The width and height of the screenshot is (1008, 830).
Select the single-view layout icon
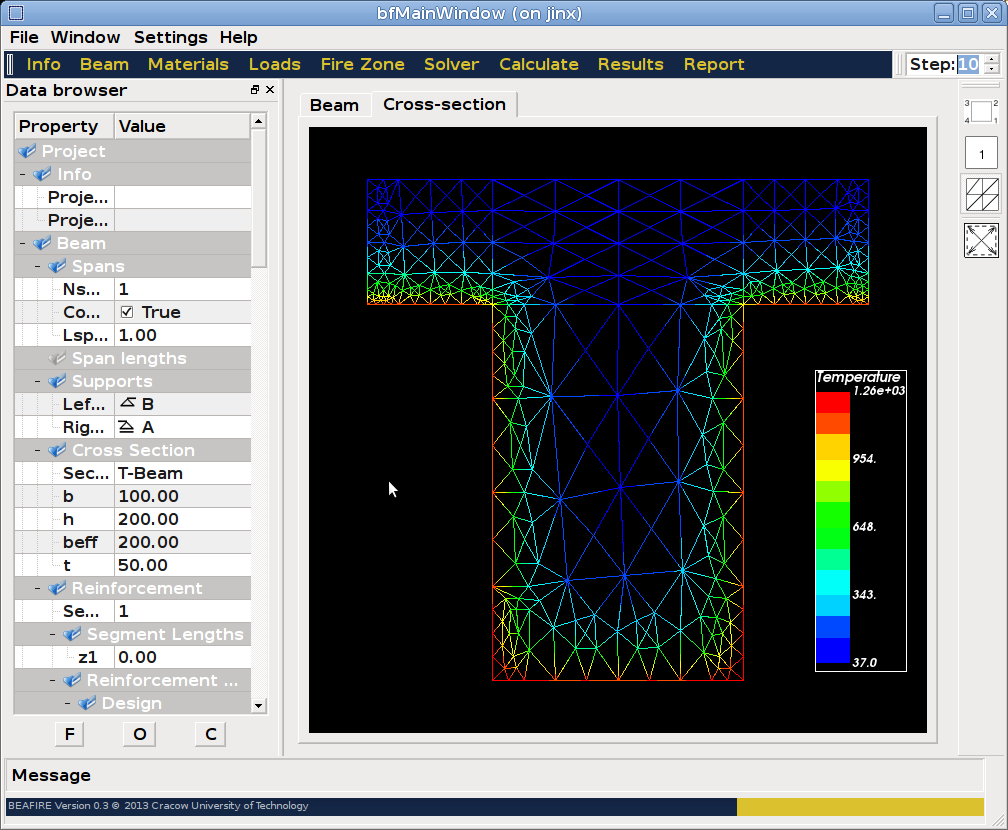pyautogui.click(x=981, y=154)
